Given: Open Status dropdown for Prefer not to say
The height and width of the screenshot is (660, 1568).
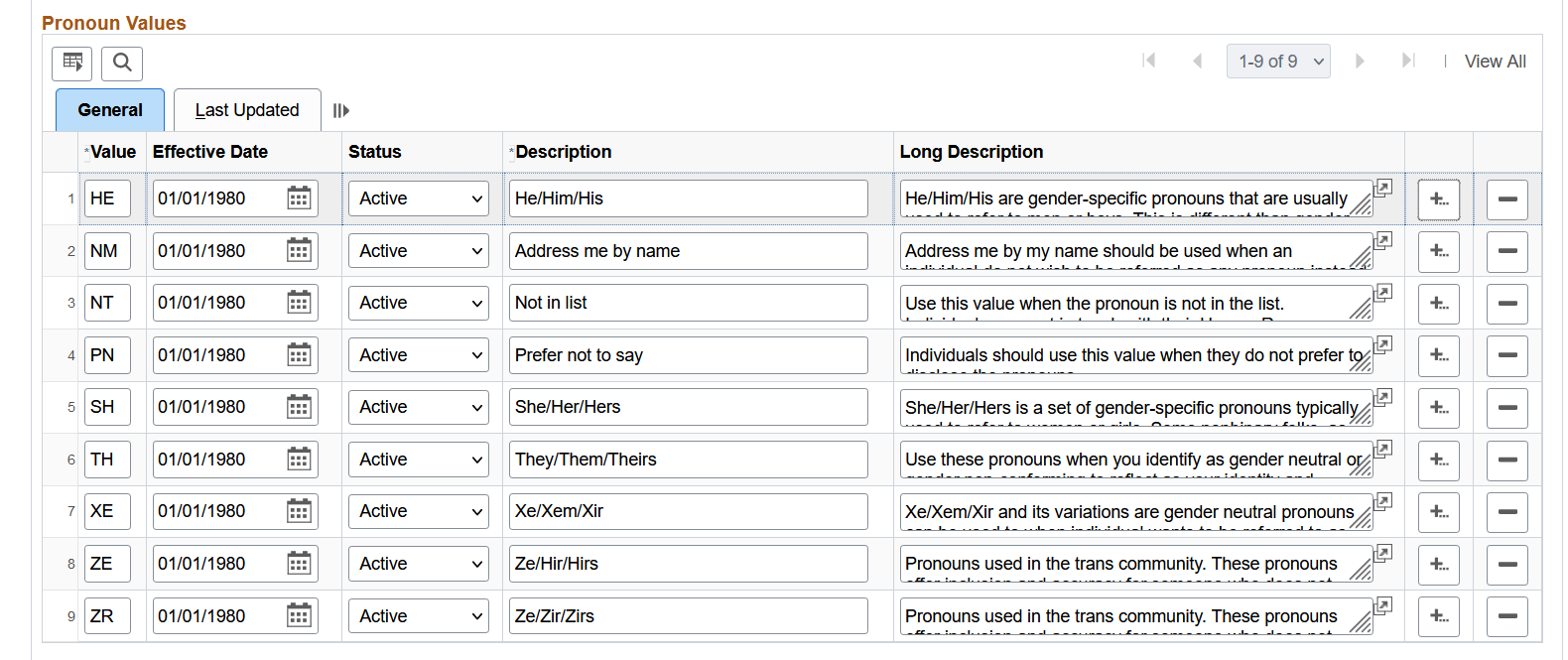Looking at the screenshot, I should (418, 355).
